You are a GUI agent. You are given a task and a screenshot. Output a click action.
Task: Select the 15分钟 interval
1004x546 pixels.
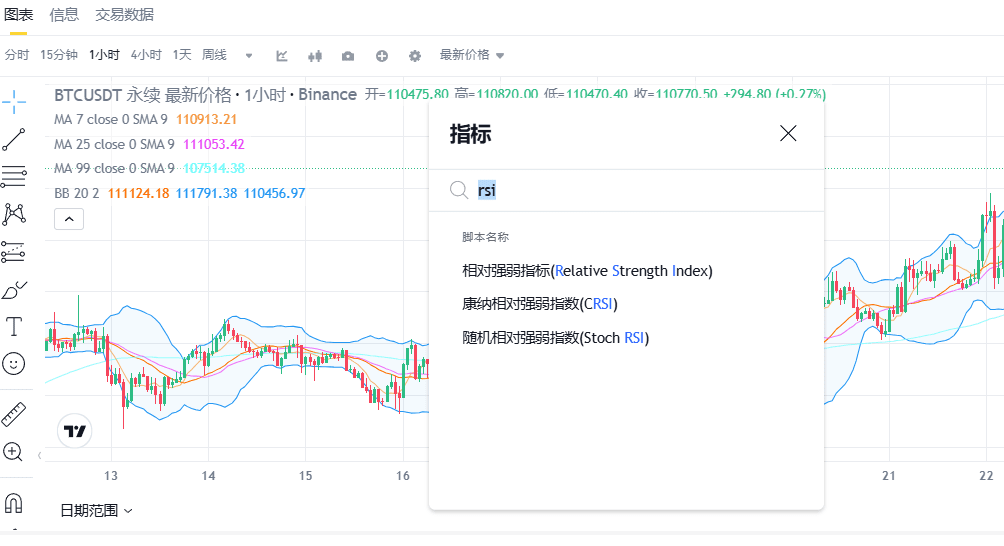[x=59, y=55]
